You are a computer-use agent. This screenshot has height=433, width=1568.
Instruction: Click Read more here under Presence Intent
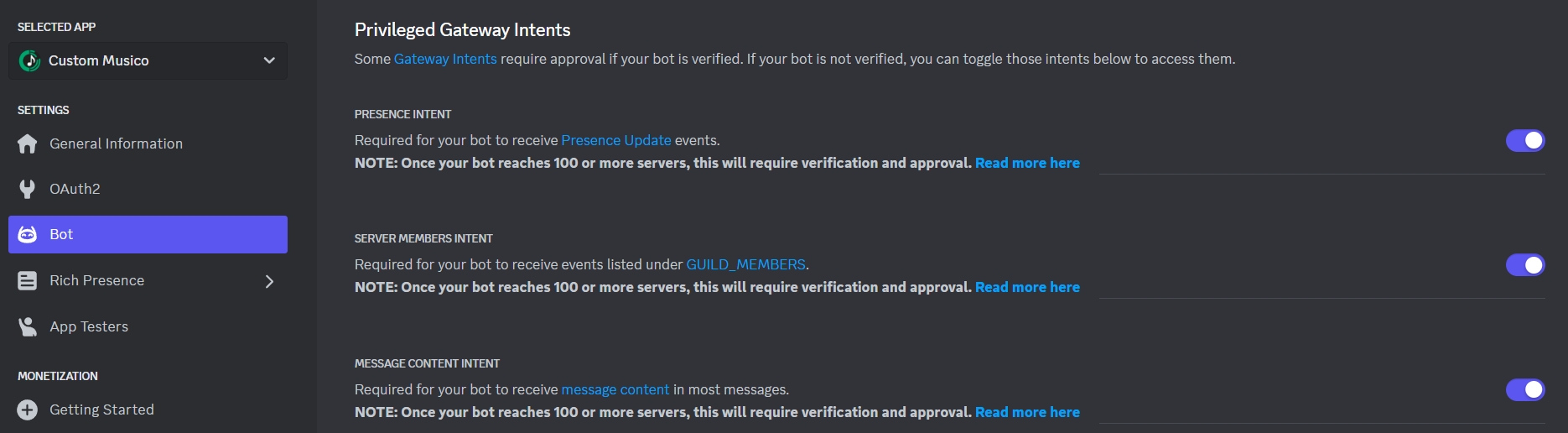(1027, 163)
